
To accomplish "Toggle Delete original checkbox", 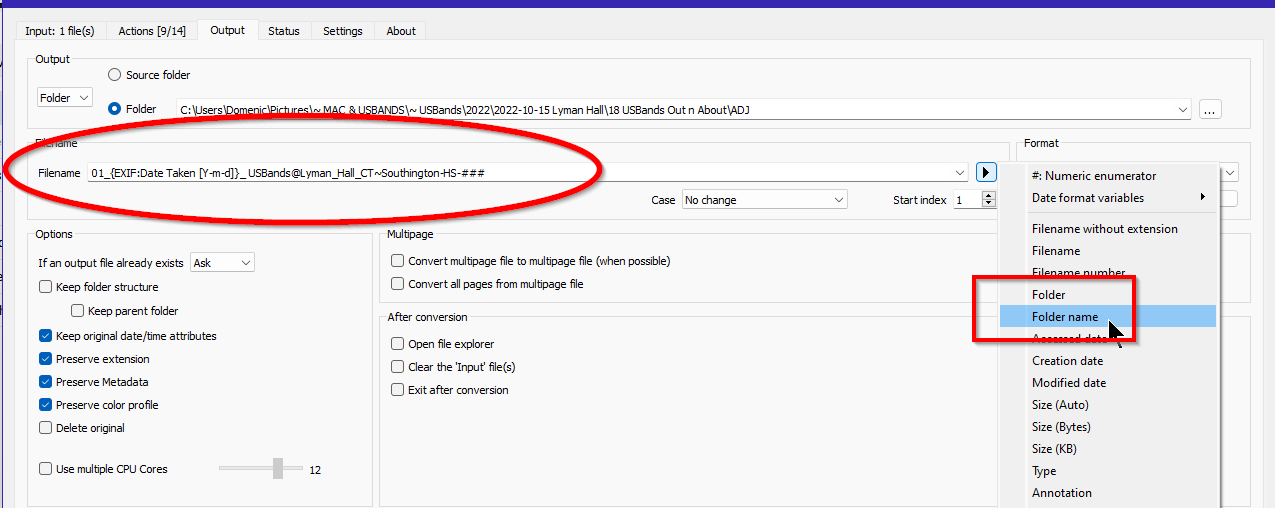I will (46, 428).
